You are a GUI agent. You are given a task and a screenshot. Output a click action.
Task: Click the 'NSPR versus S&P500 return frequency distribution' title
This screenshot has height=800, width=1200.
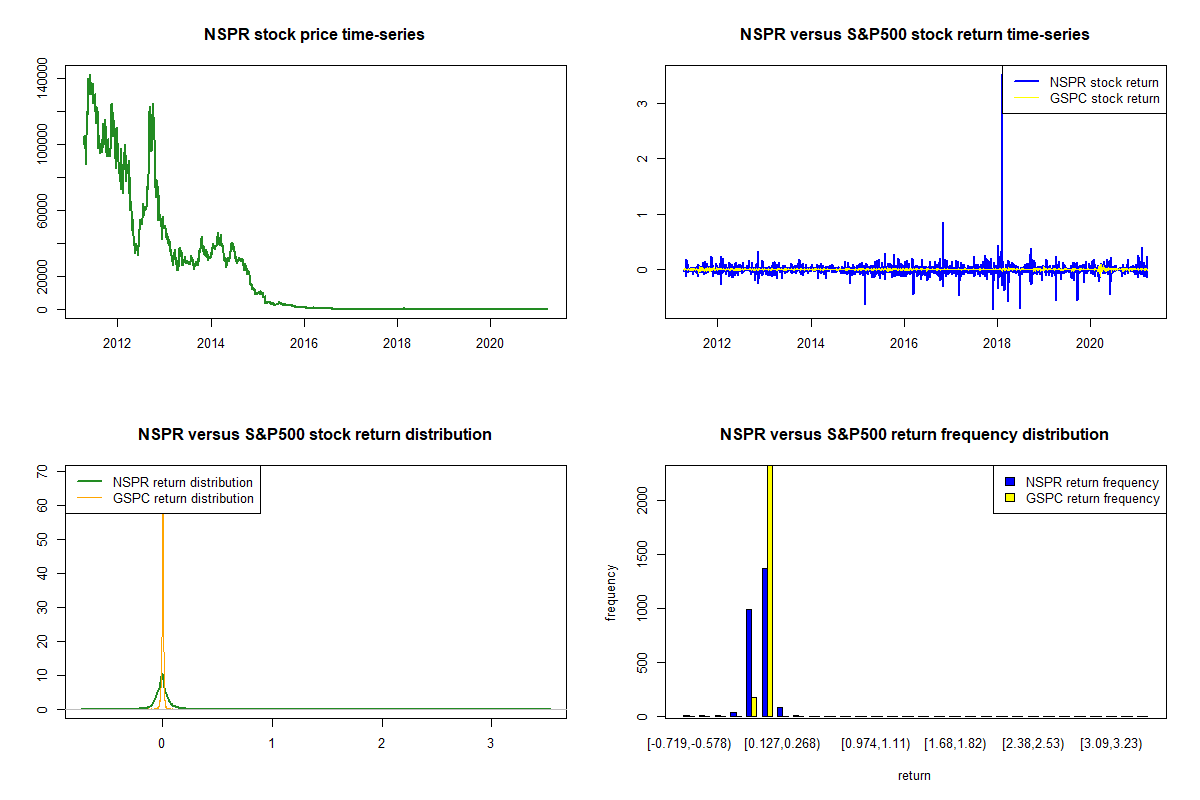(x=914, y=435)
